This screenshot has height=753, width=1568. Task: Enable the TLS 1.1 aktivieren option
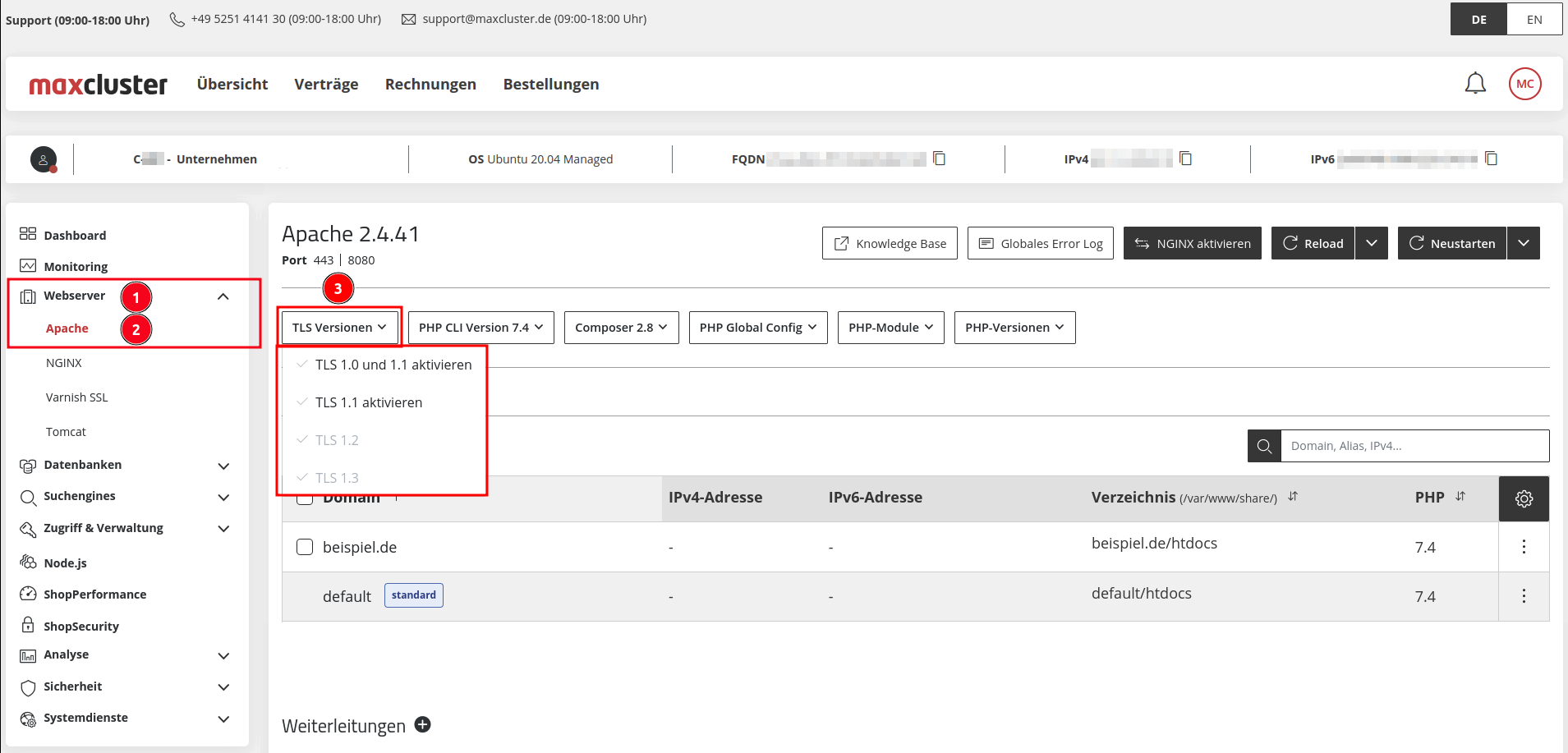pyautogui.click(x=369, y=402)
